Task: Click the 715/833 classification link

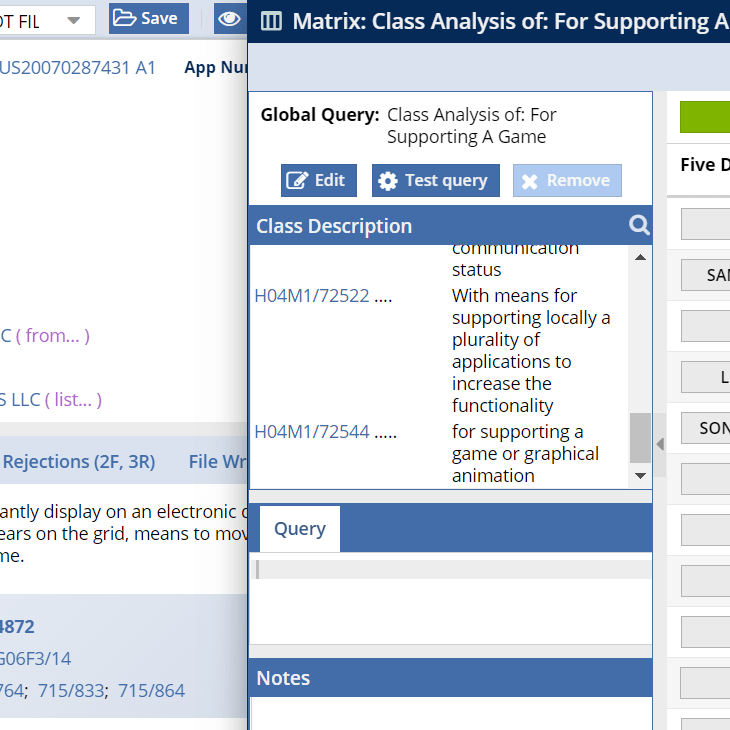Action: (x=75, y=690)
